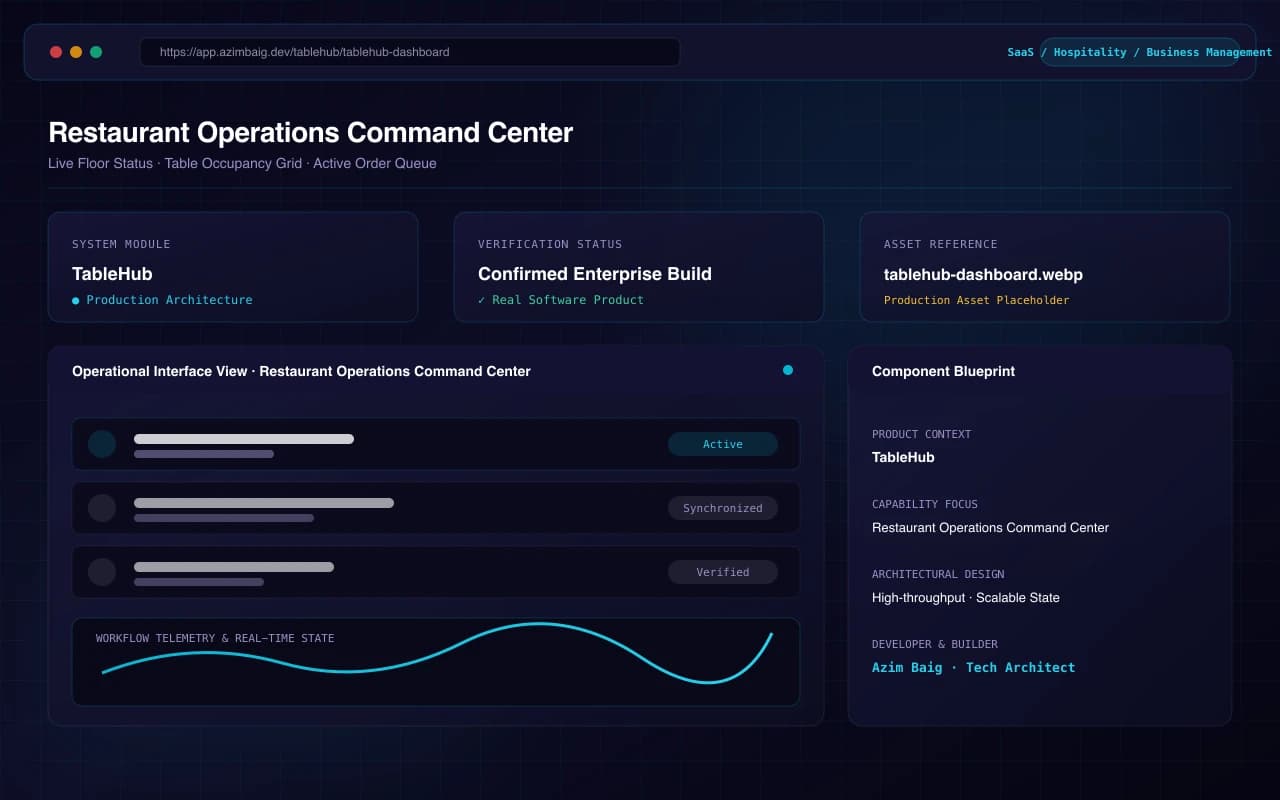Image resolution: width=1280 pixels, height=800 pixels.
Task: Click the 'PRODUCT CONTEXT' label
Action: tap(921, 434)
